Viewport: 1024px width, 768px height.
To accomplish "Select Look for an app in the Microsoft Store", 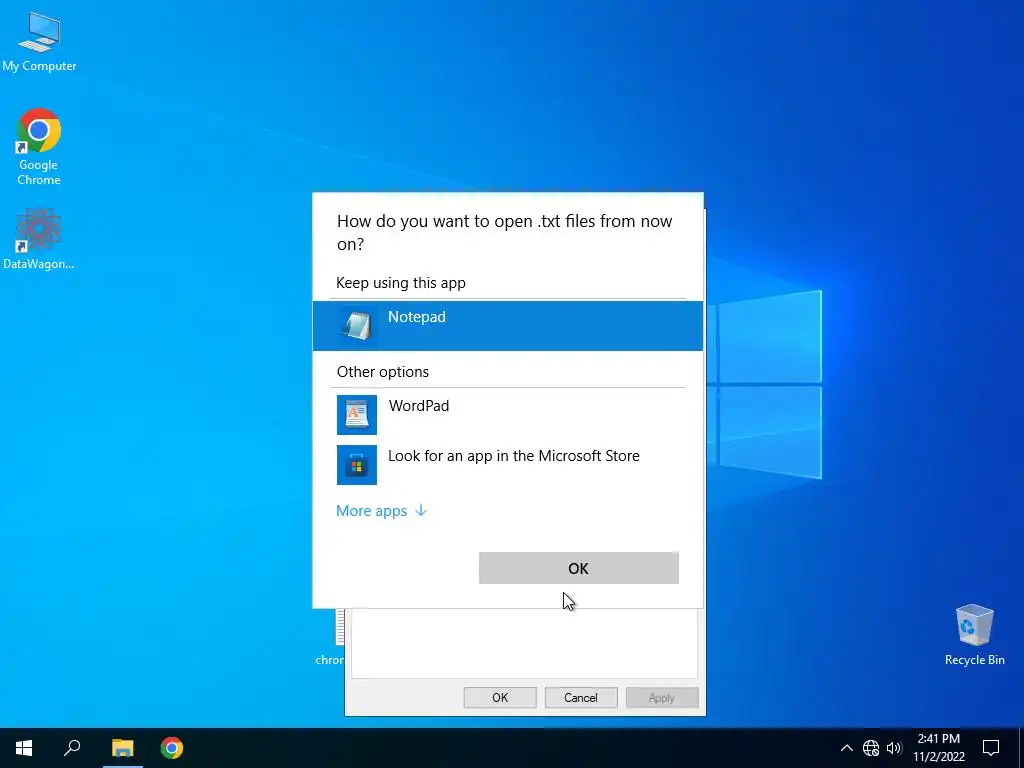I will coord(507,465).
